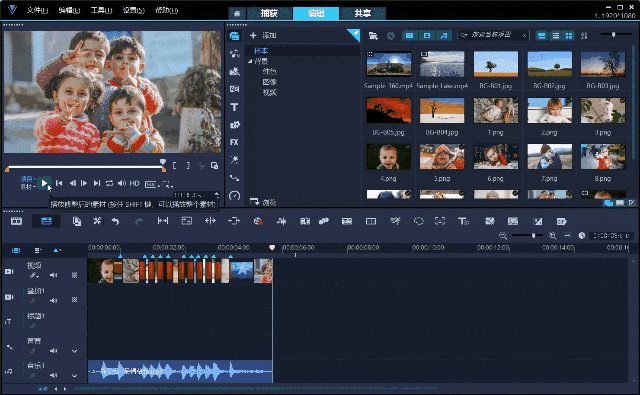This screenshot has width=640, height=395.
Task: Expand the 音乐1 track options chevron
Action: [x=74, y=375]
